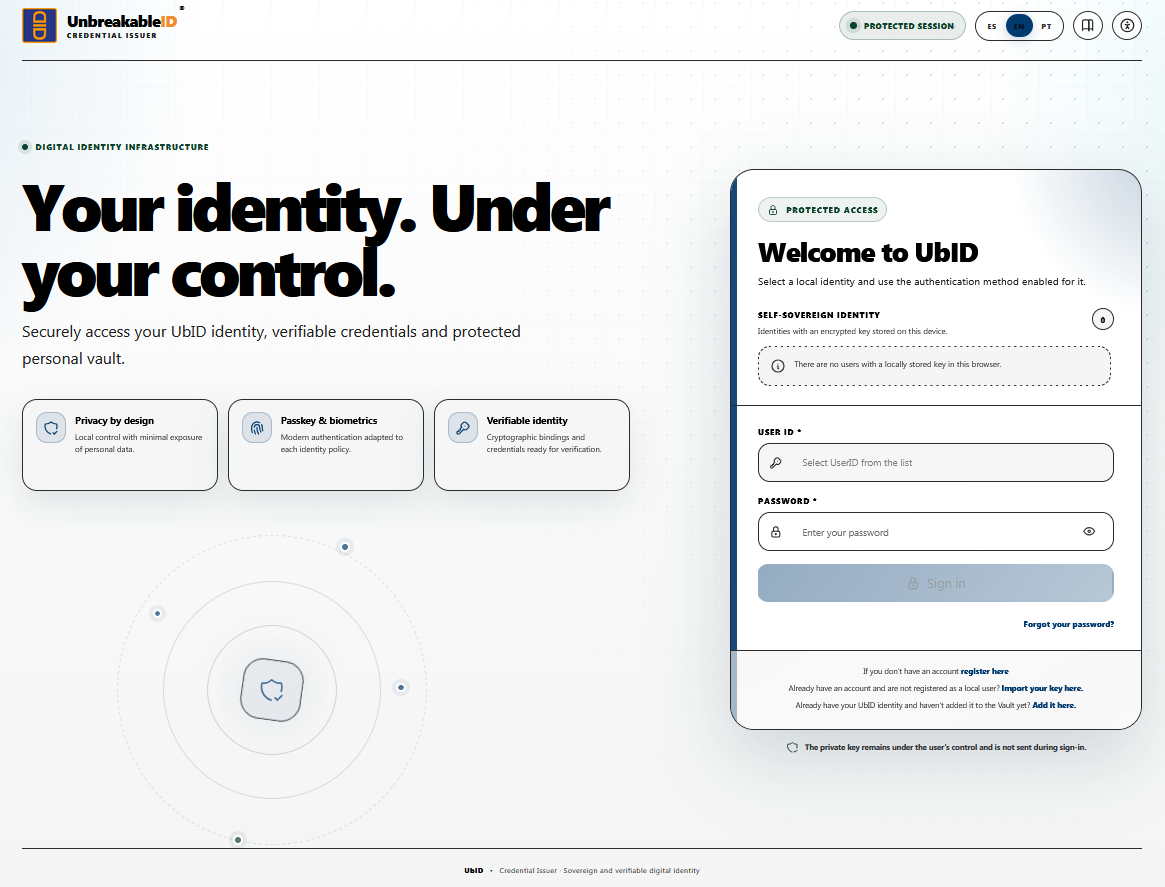Click the Sign in button

(935, 583)
